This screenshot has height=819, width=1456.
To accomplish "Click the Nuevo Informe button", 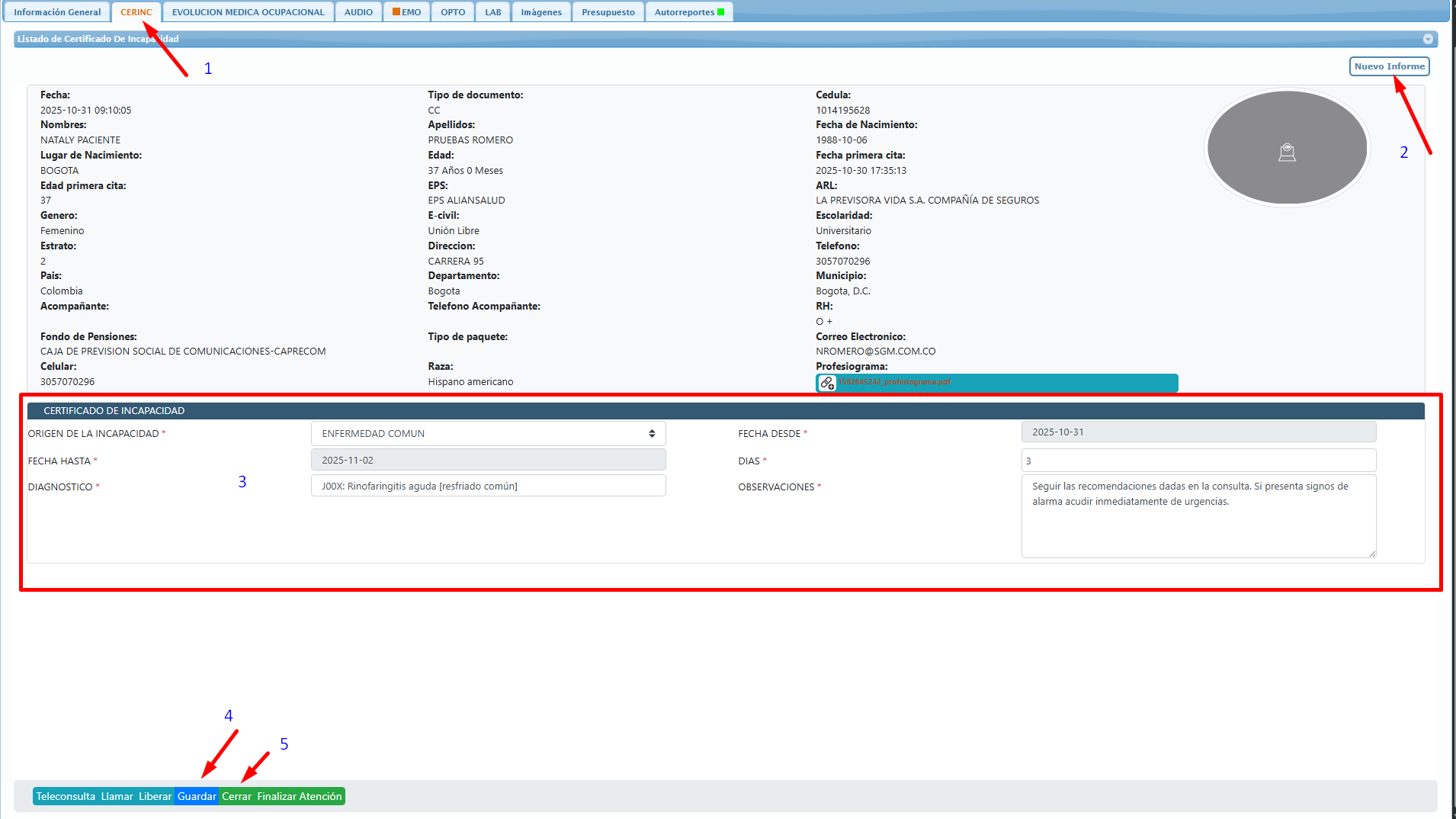I will pyautogui.click(x=1389, y=66).
